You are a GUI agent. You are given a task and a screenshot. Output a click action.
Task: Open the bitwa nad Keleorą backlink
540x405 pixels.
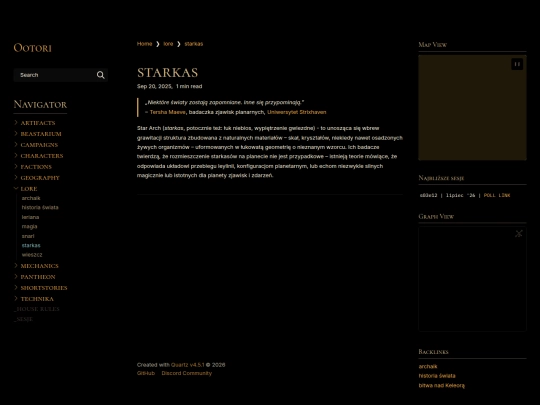pos(442,386)
